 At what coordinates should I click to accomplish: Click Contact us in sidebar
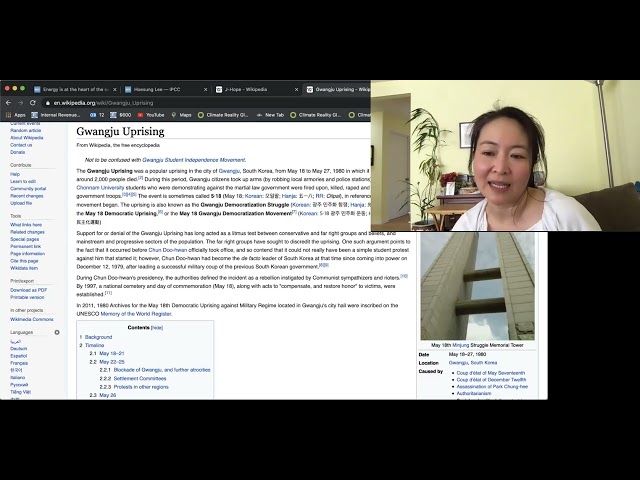click(x=21, y=145)
